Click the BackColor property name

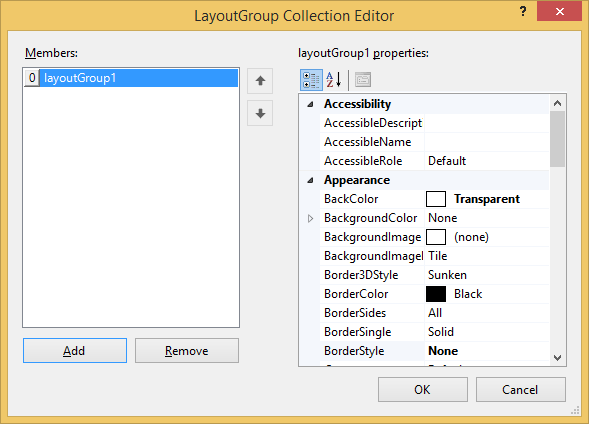[x=351, y=199]
